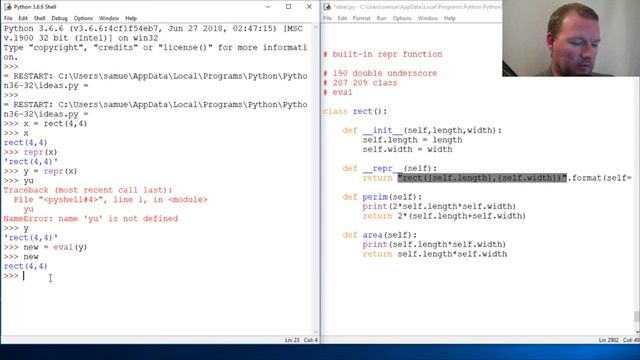640x360 pixels.
Task: Open the Window menu in ideas.py editor
Action: click(428, 18)
